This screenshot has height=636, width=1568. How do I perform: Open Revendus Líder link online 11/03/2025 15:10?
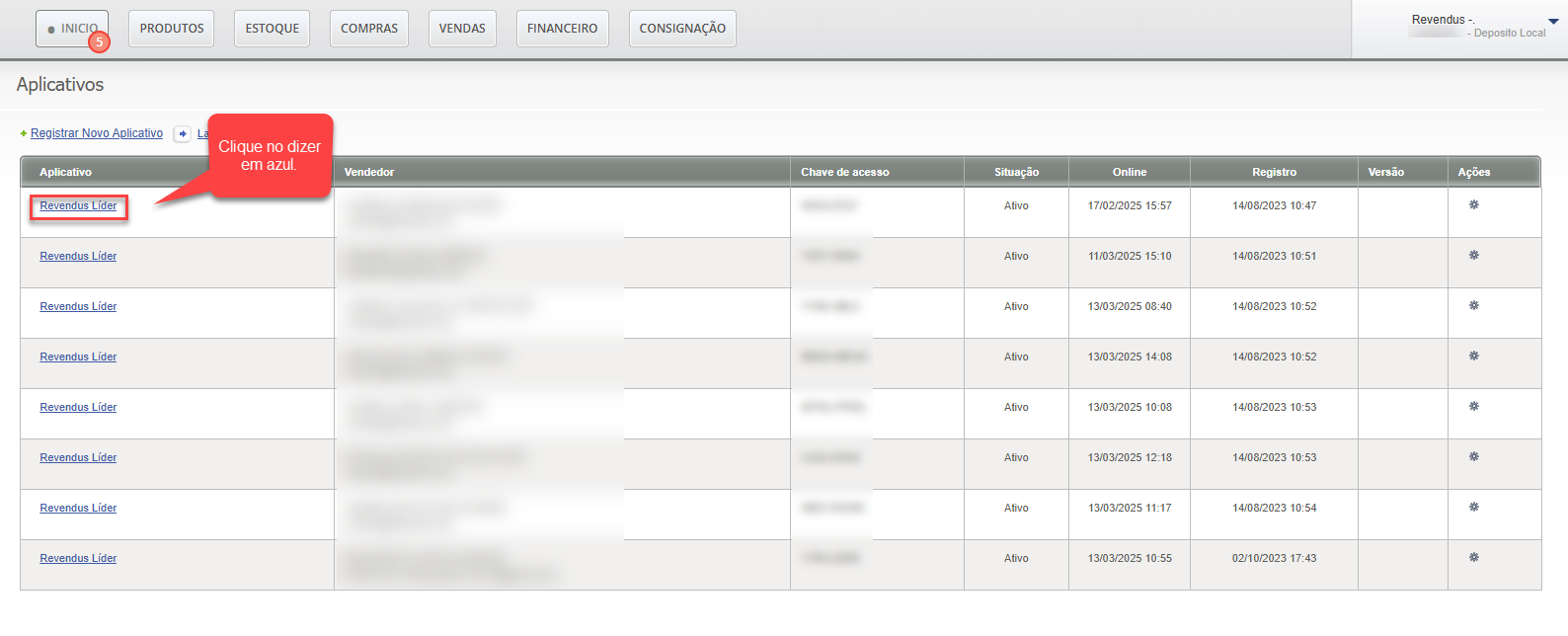(x=78, y=257)
